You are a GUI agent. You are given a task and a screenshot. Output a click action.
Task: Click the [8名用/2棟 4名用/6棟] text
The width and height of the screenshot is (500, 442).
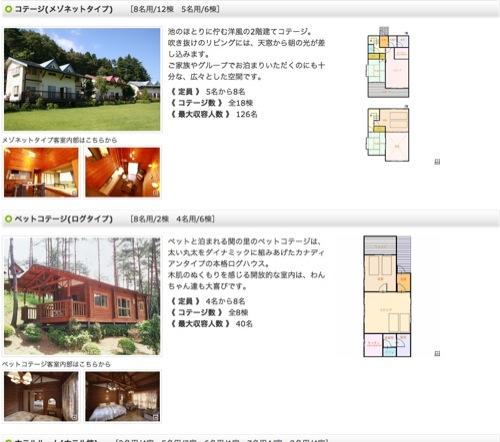(x=172, y=219)
